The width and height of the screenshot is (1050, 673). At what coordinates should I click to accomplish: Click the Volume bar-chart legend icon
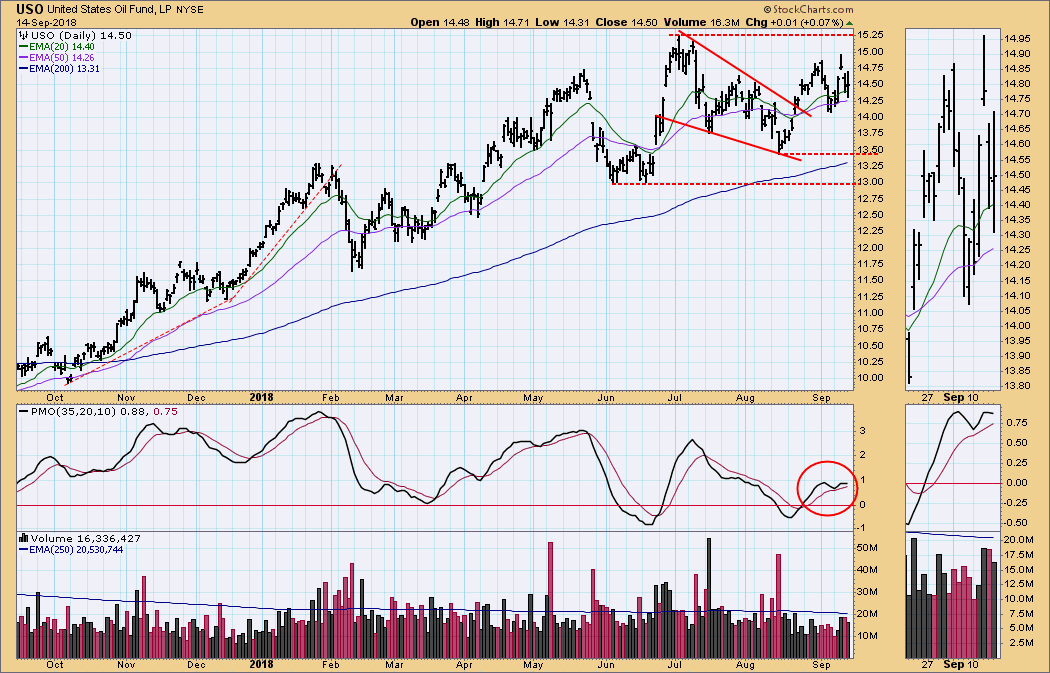point(24,538)
